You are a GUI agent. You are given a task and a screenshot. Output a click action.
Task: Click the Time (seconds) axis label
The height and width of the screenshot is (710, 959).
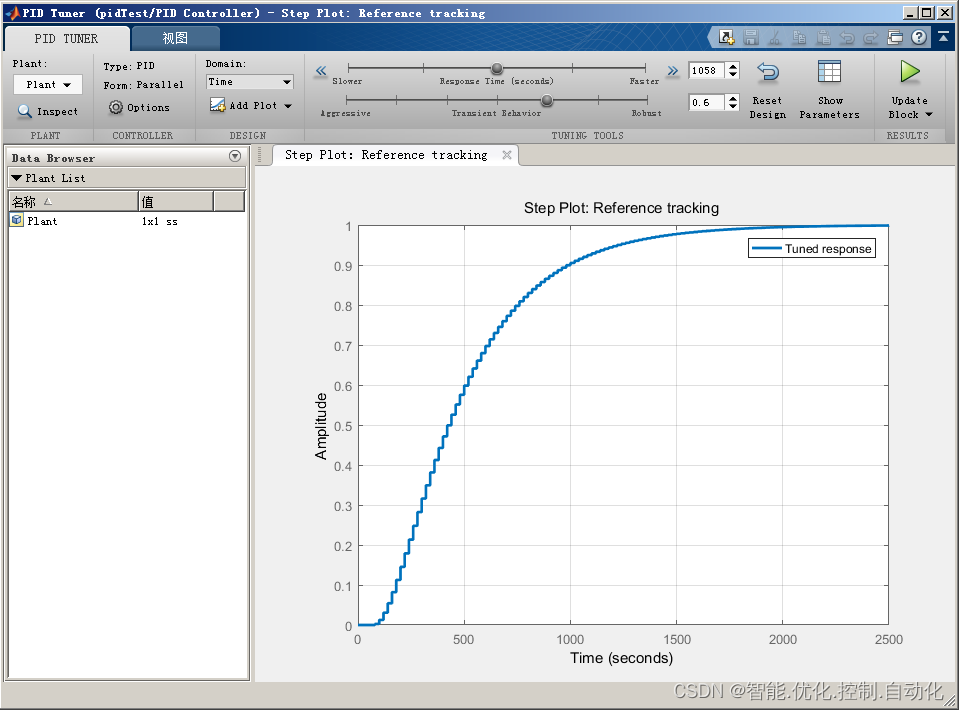[x=621, y=658]
